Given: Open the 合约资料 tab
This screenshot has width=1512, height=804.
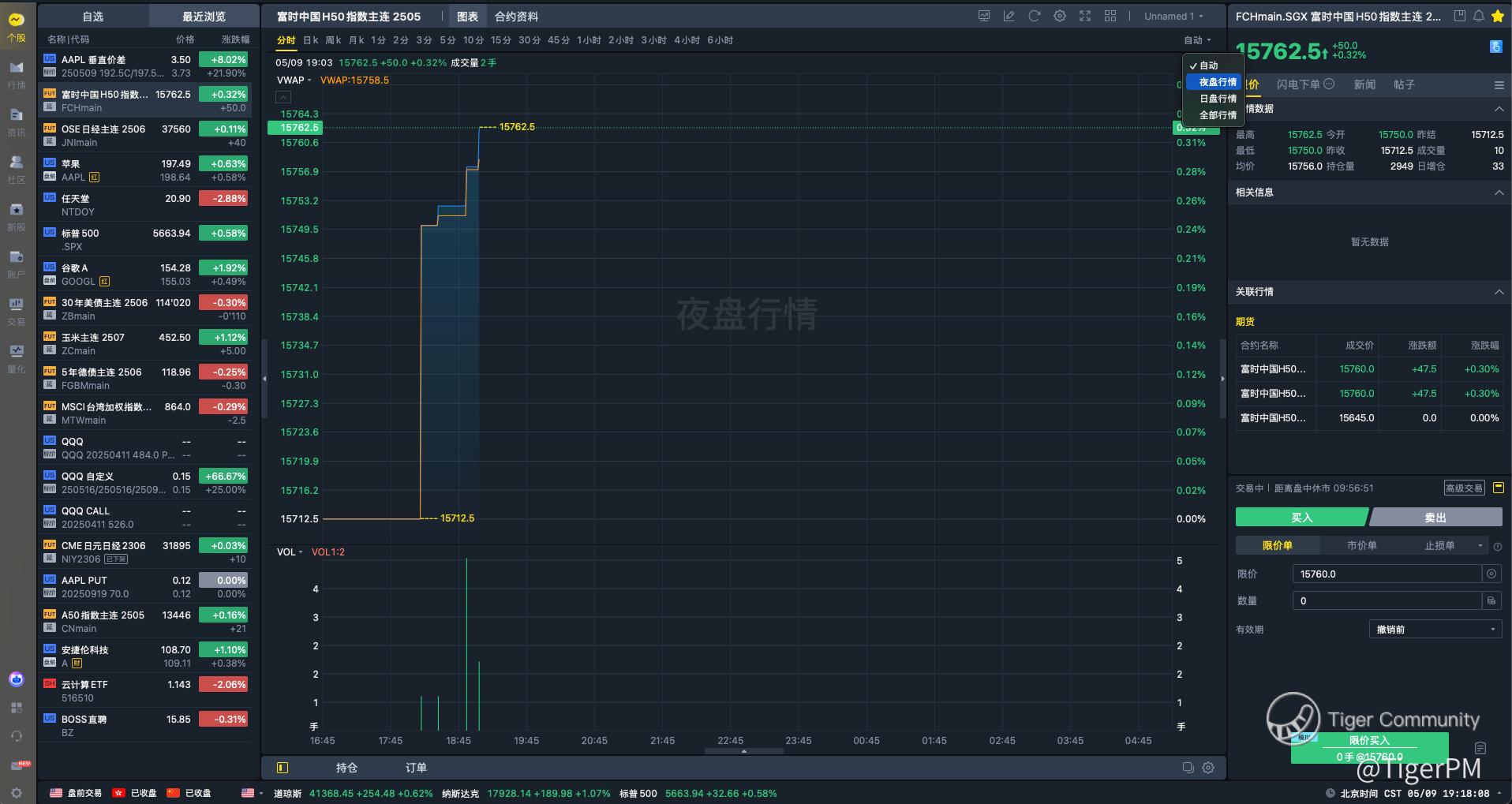Looking at the screenshot, I should pos(516,17).
